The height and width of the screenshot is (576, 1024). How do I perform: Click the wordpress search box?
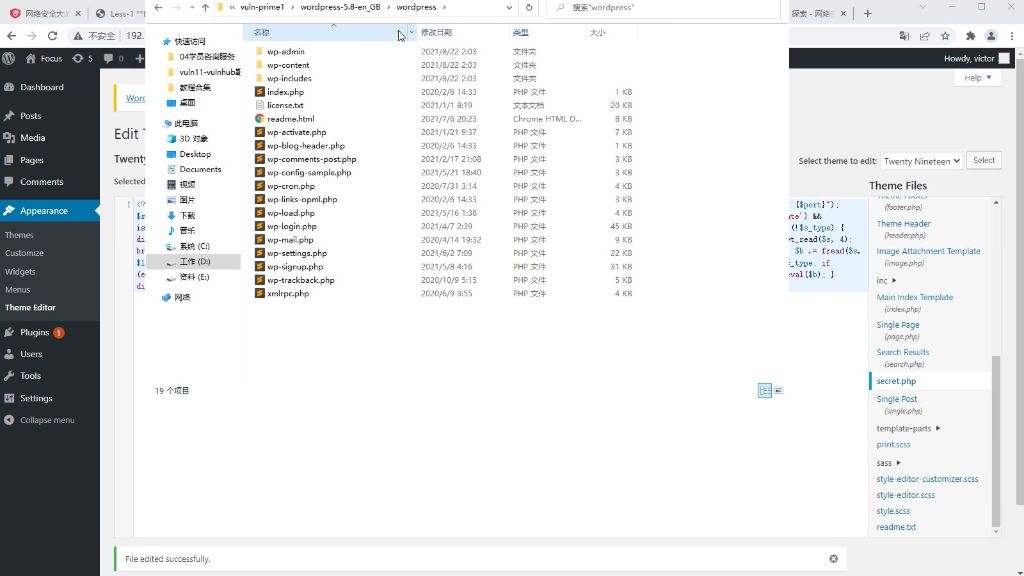(664, 7)
